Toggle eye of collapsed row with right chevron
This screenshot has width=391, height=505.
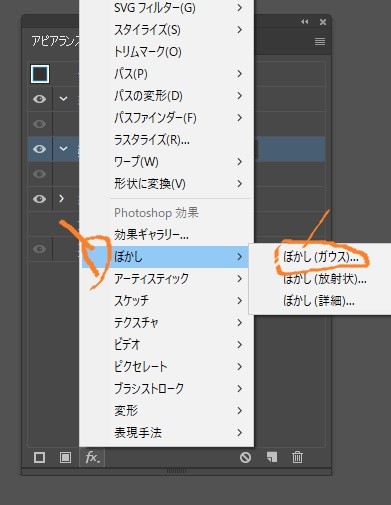[x=40, y=199]
